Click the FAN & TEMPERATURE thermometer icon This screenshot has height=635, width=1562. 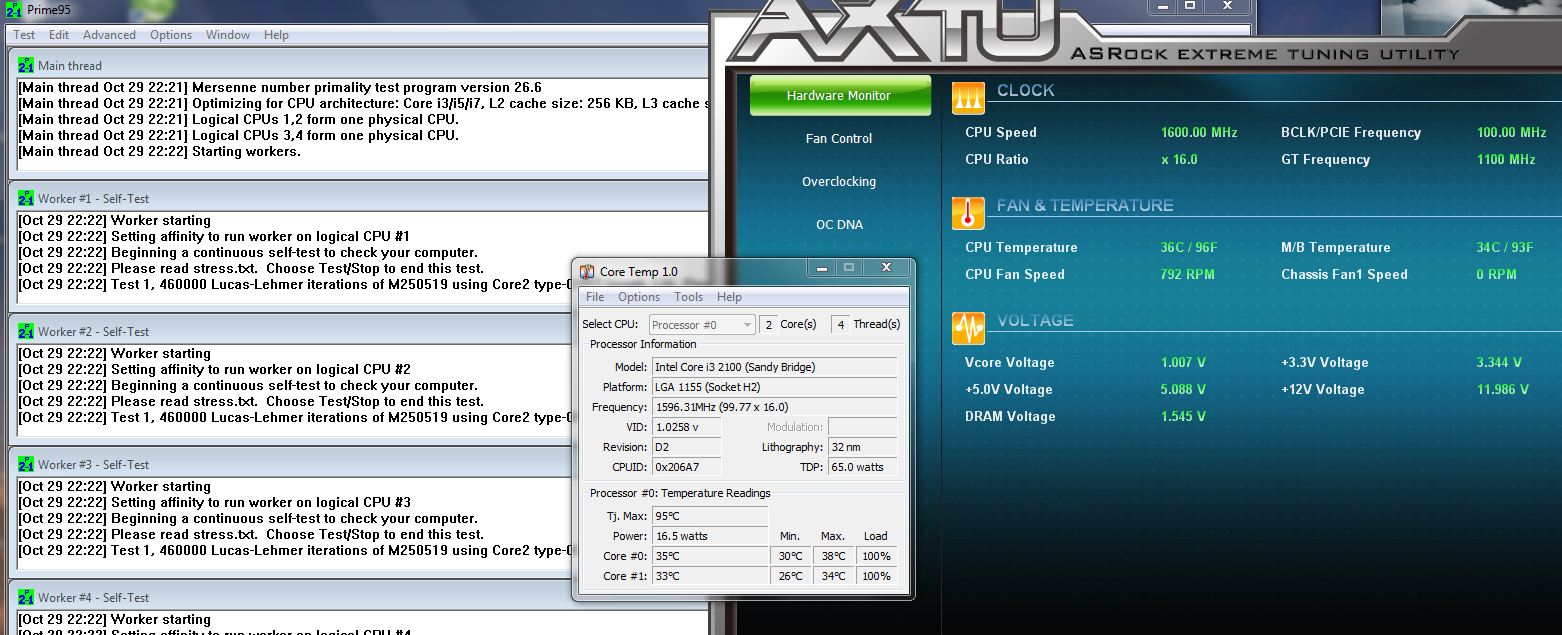[x=968, y=212]
